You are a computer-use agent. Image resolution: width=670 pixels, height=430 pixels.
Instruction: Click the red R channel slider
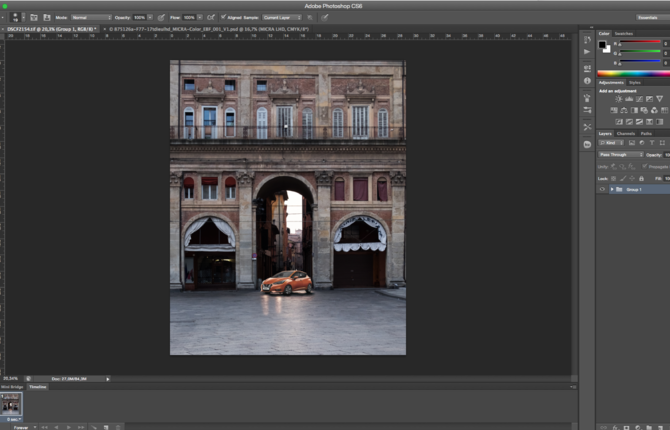[640, 42]
